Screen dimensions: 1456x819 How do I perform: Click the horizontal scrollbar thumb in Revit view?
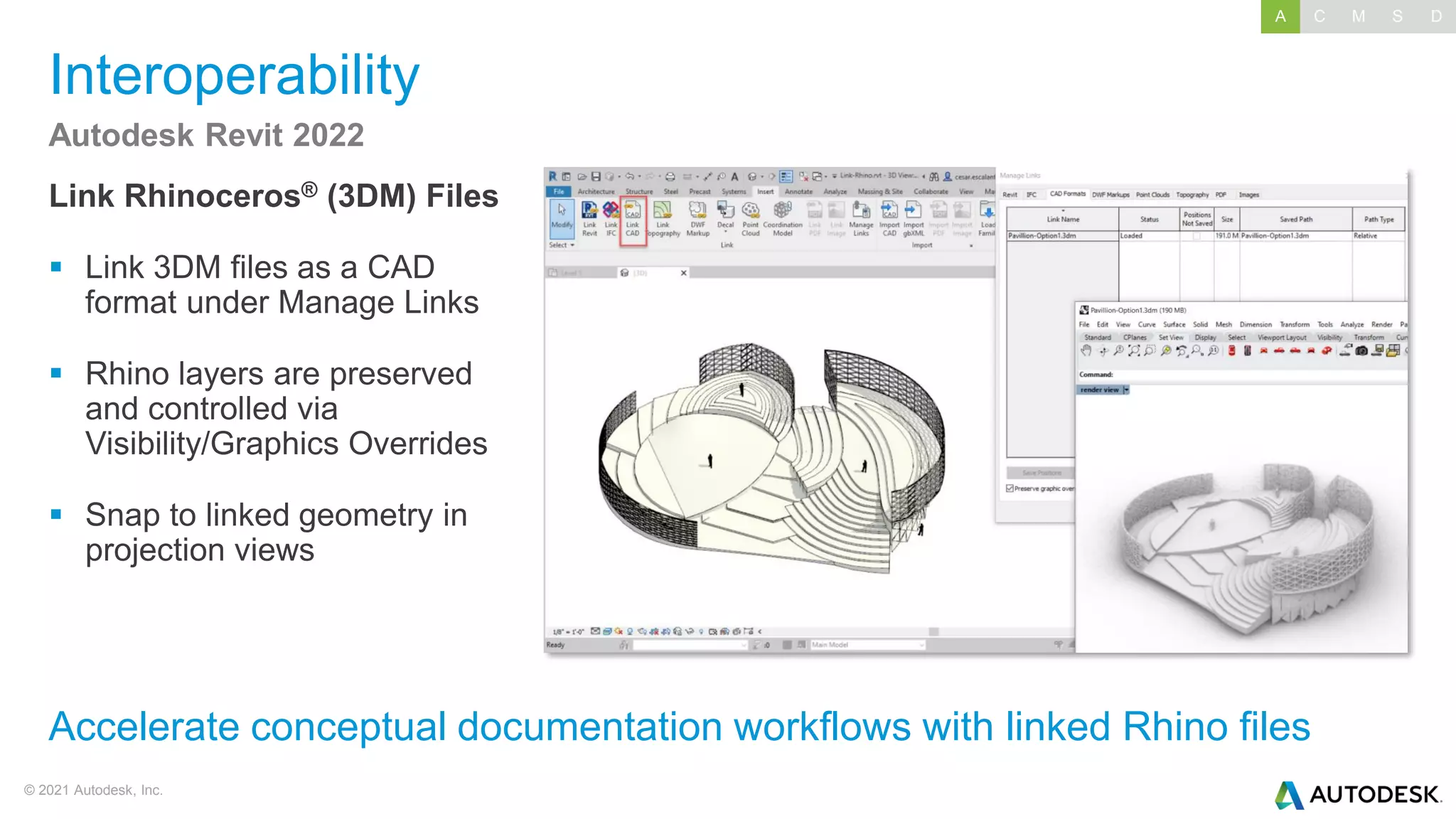933,631
